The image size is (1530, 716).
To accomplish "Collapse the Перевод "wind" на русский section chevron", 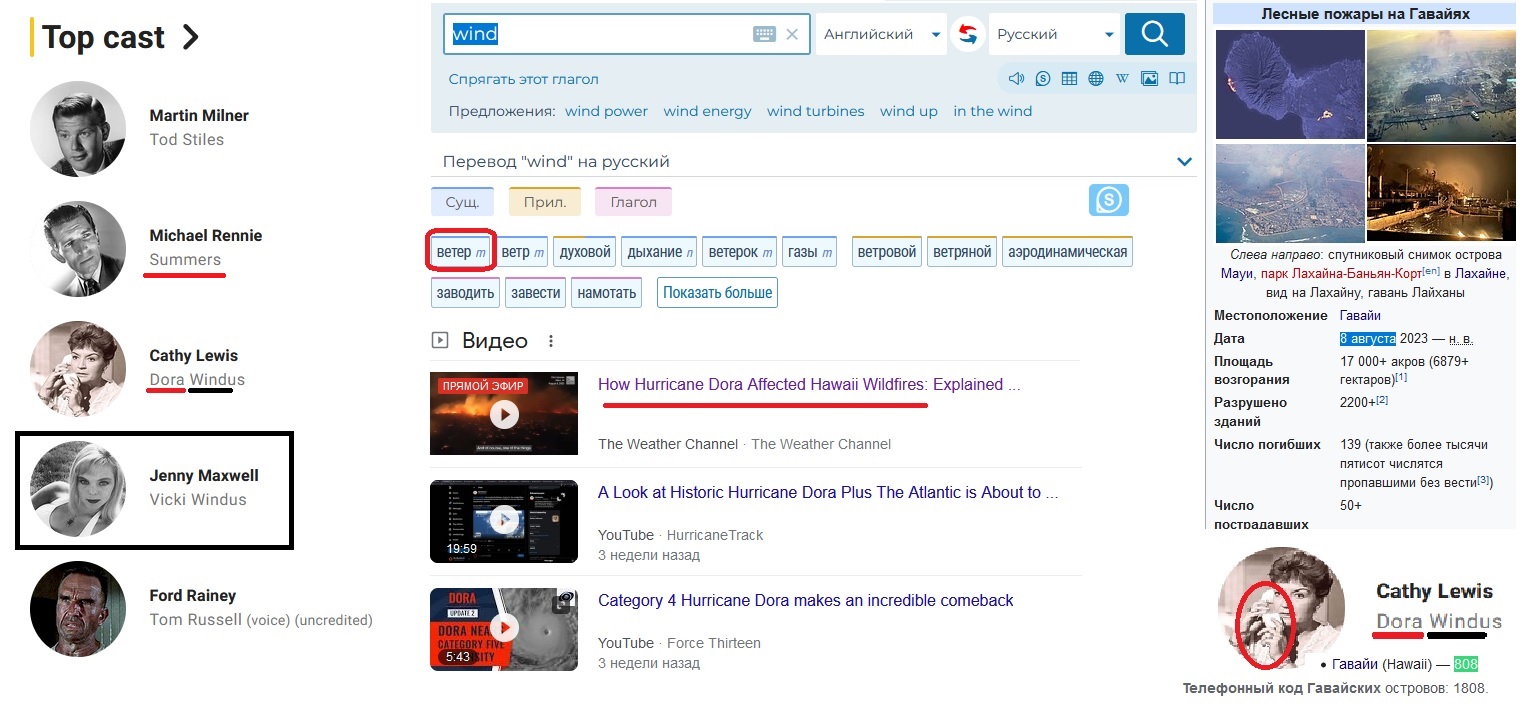I will pos(1184,162).
